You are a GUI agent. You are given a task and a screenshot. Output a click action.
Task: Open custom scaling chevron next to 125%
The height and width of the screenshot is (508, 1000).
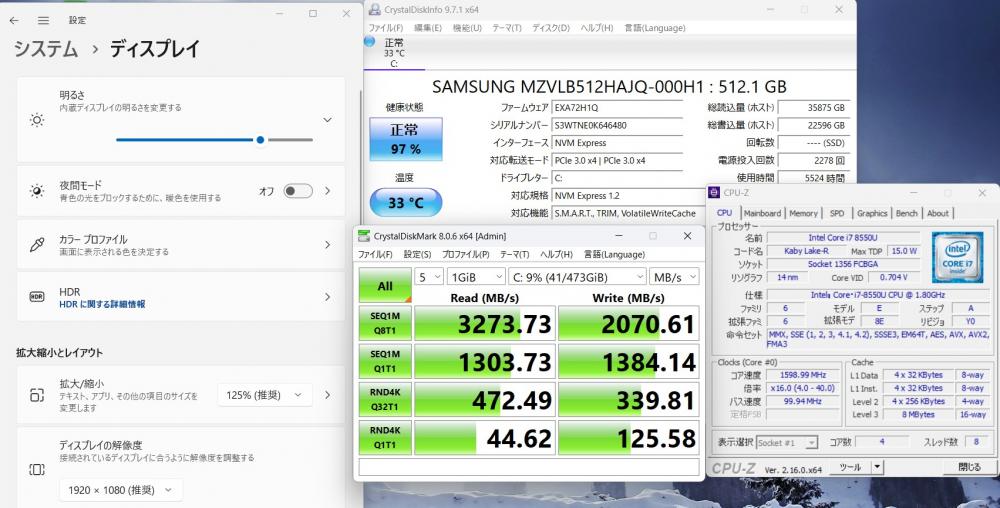coord(328,395)
